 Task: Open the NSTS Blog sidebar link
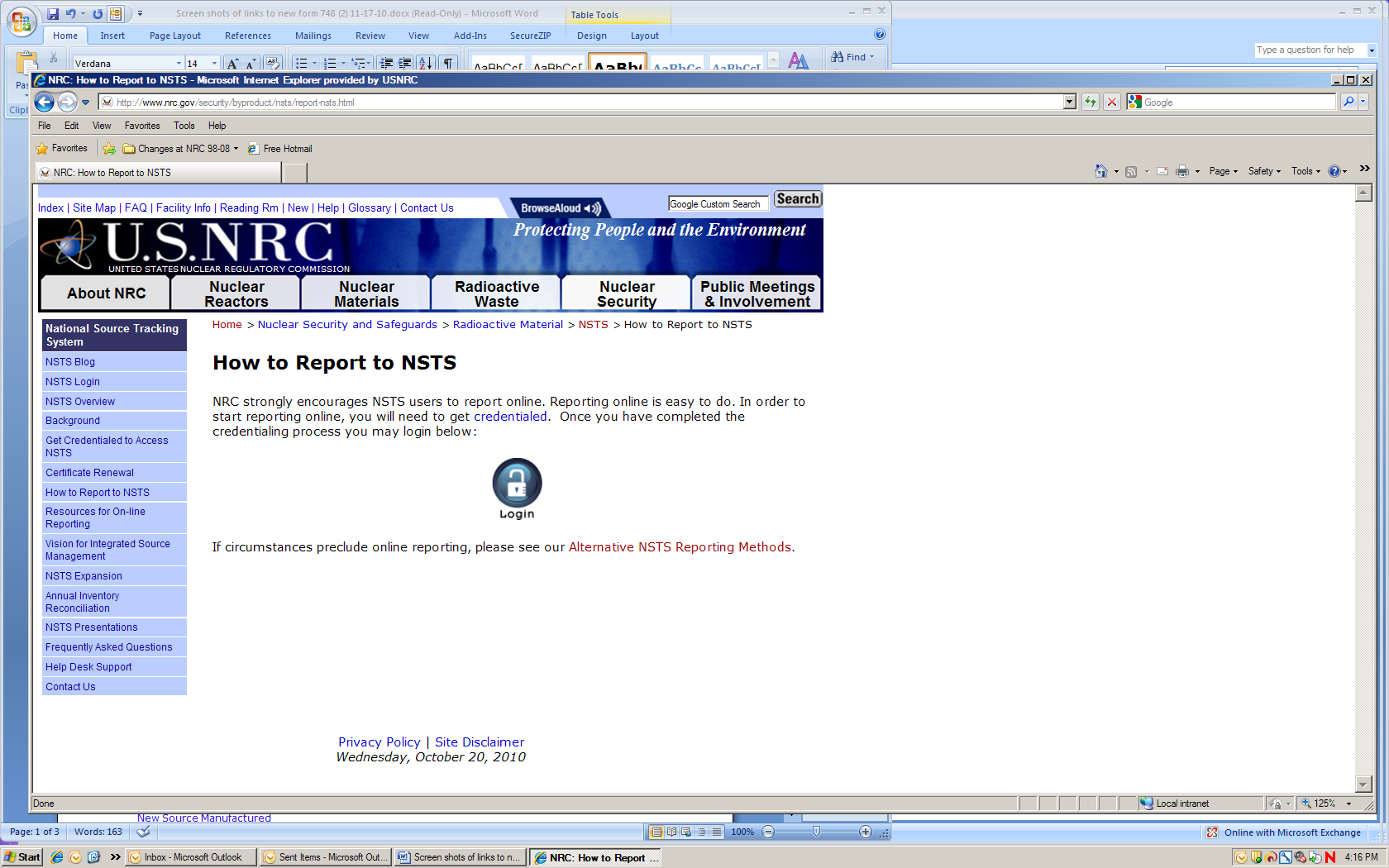coord(70,362)
